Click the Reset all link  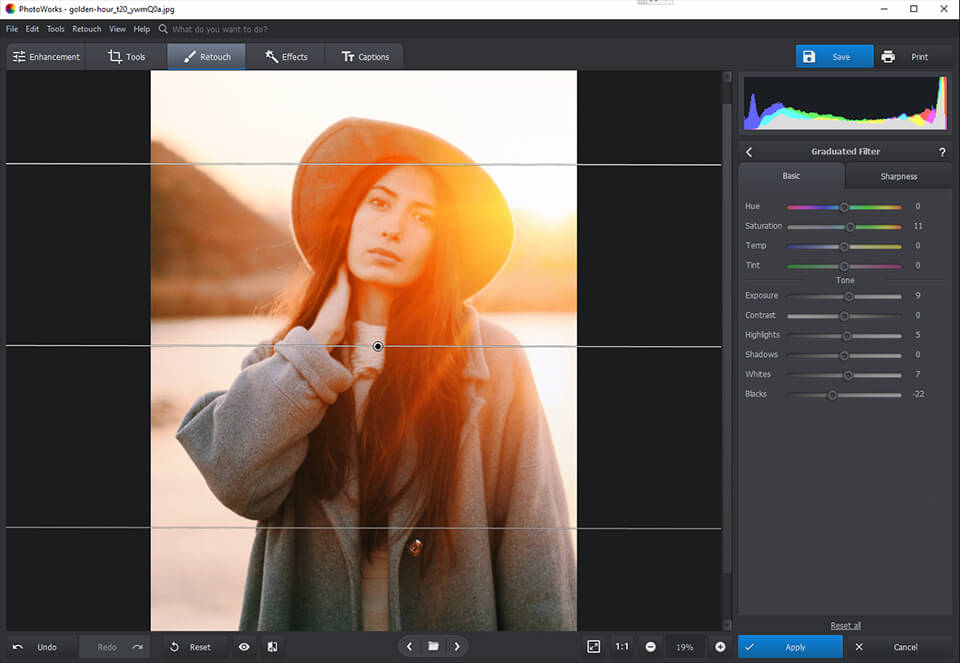[x=845, y=626]
